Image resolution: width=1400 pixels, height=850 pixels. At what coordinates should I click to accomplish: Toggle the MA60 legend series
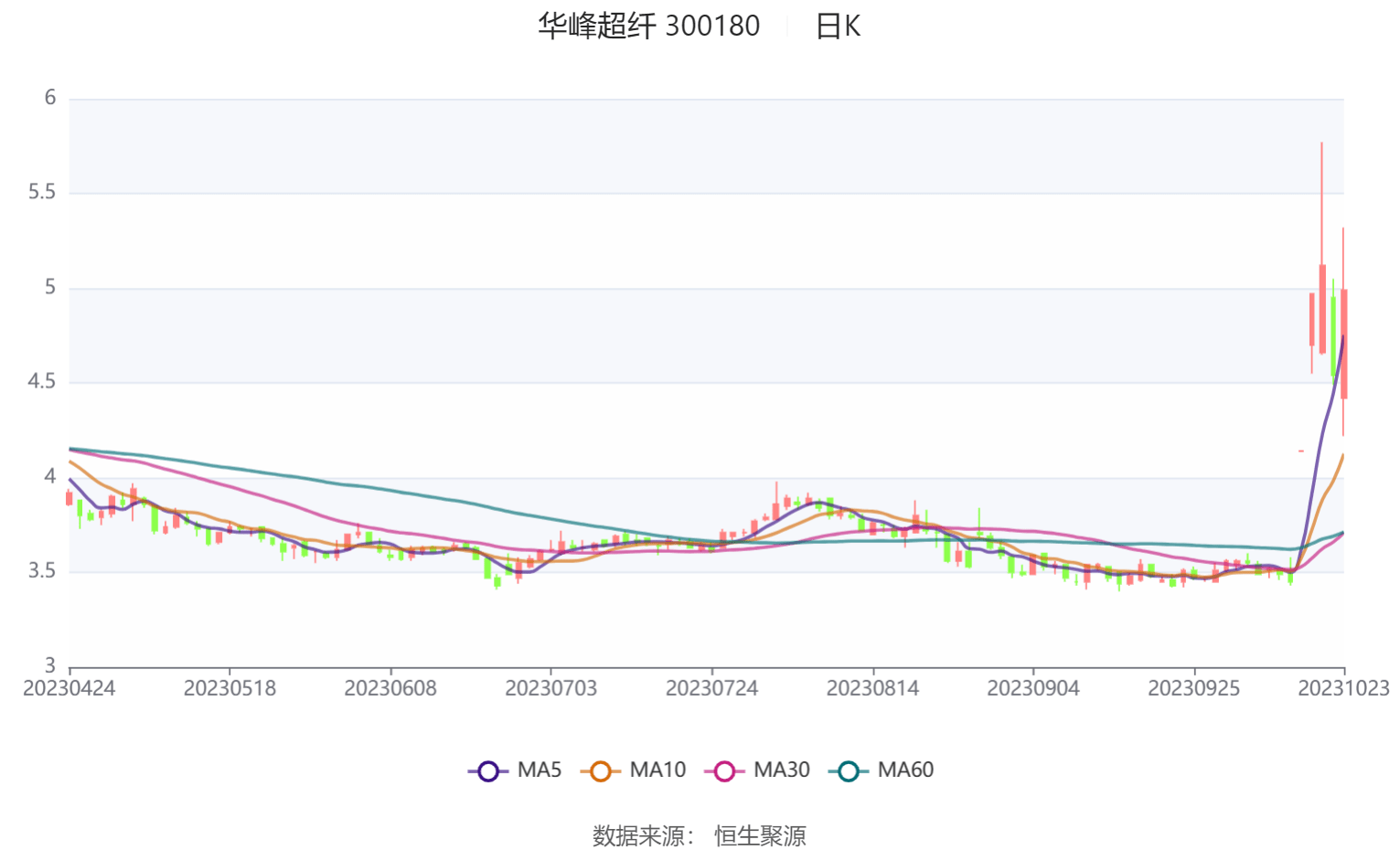click(x=881, y=770)
